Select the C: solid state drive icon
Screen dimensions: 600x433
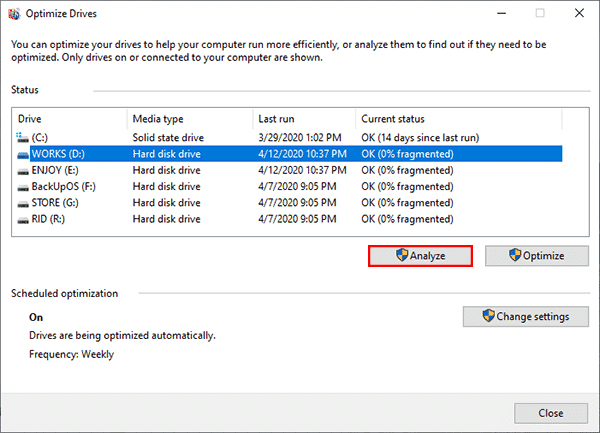click(22, 137)
